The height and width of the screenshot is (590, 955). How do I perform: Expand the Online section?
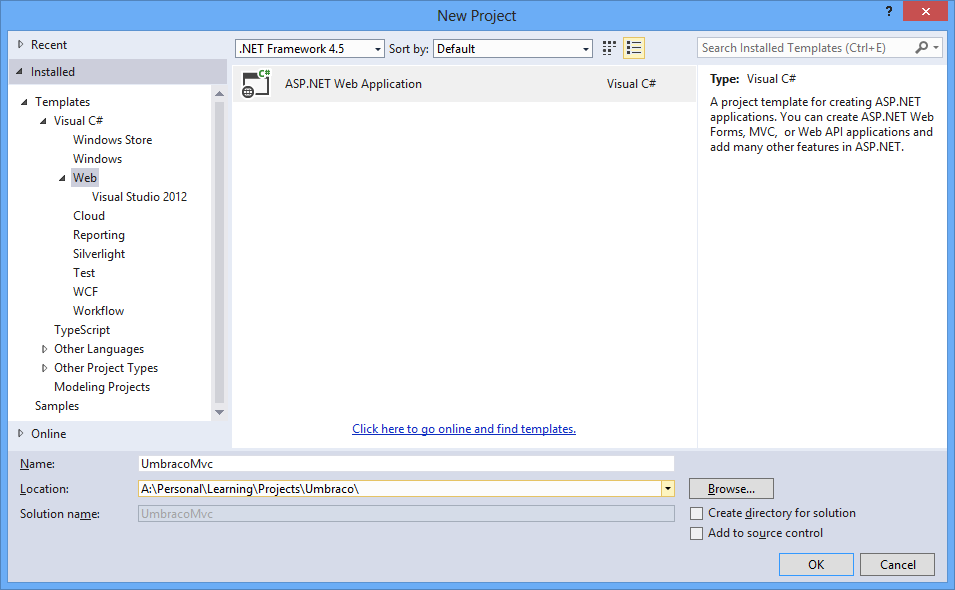pos(22,433)
